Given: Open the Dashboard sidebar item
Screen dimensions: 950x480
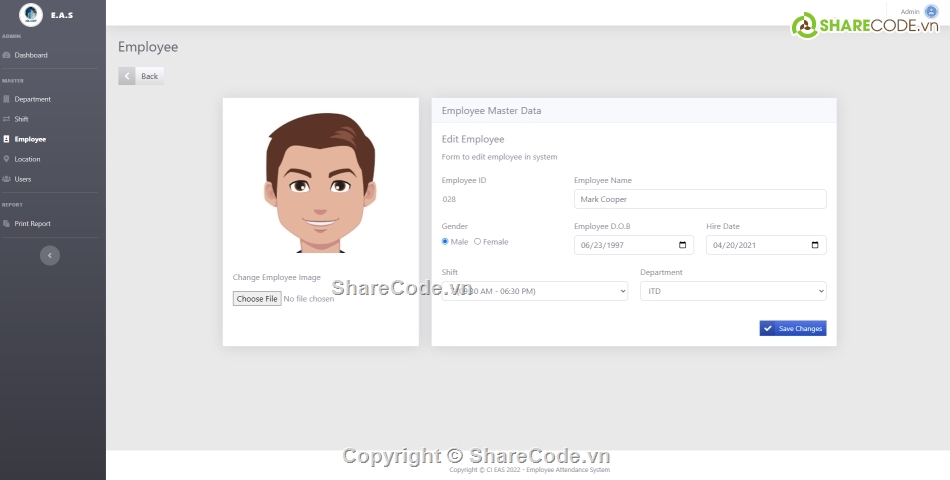Looking at the screenshot, I should tap(30, 55).
